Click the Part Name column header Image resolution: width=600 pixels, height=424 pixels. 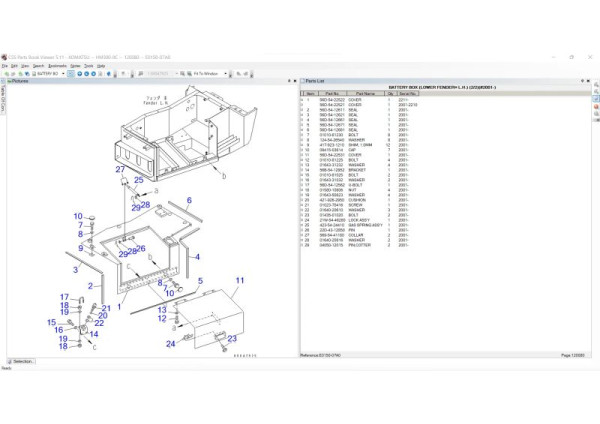tap(368, 94)
